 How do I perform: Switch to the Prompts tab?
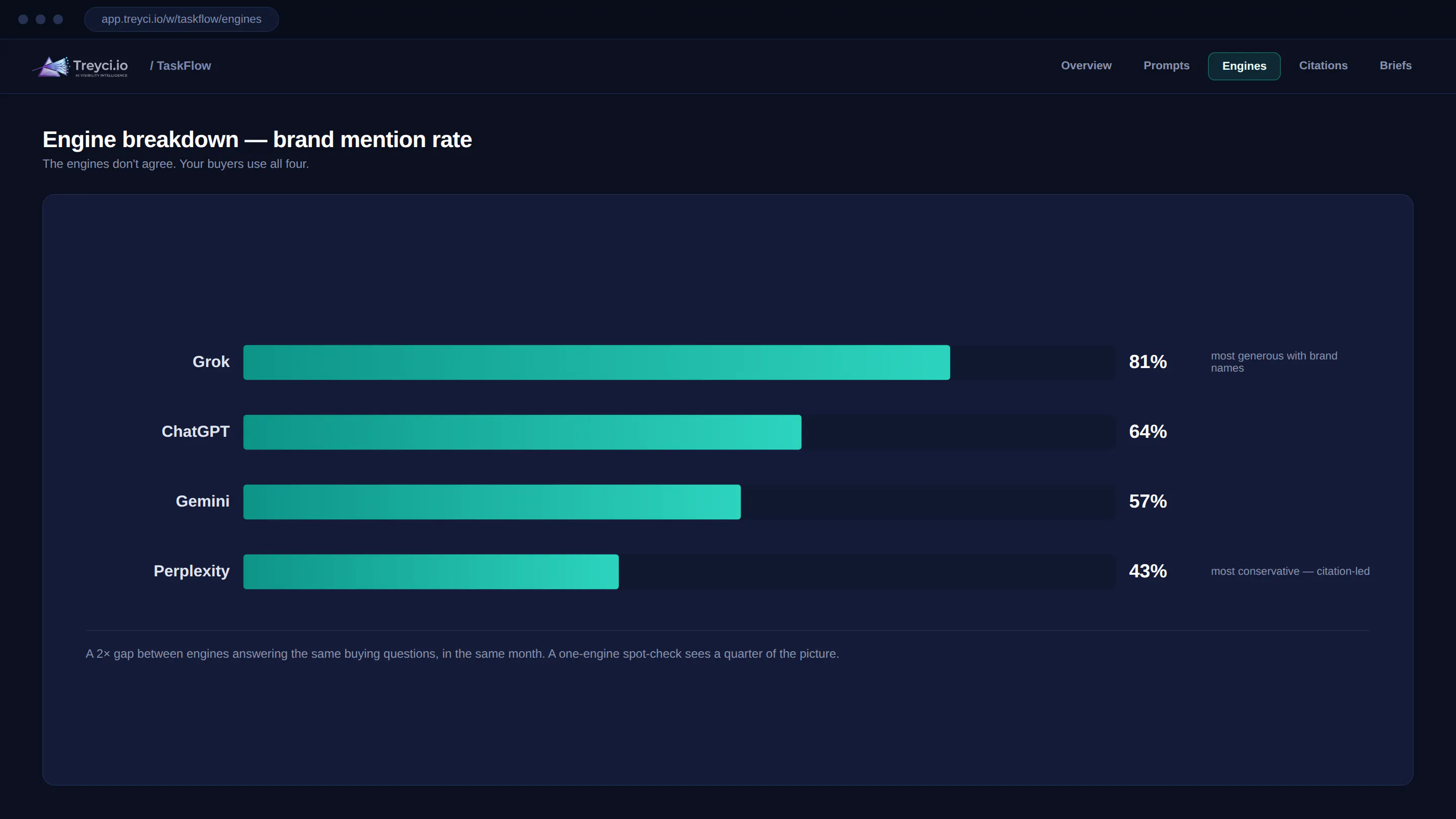pyautogui.click(x=1166, y=66)
